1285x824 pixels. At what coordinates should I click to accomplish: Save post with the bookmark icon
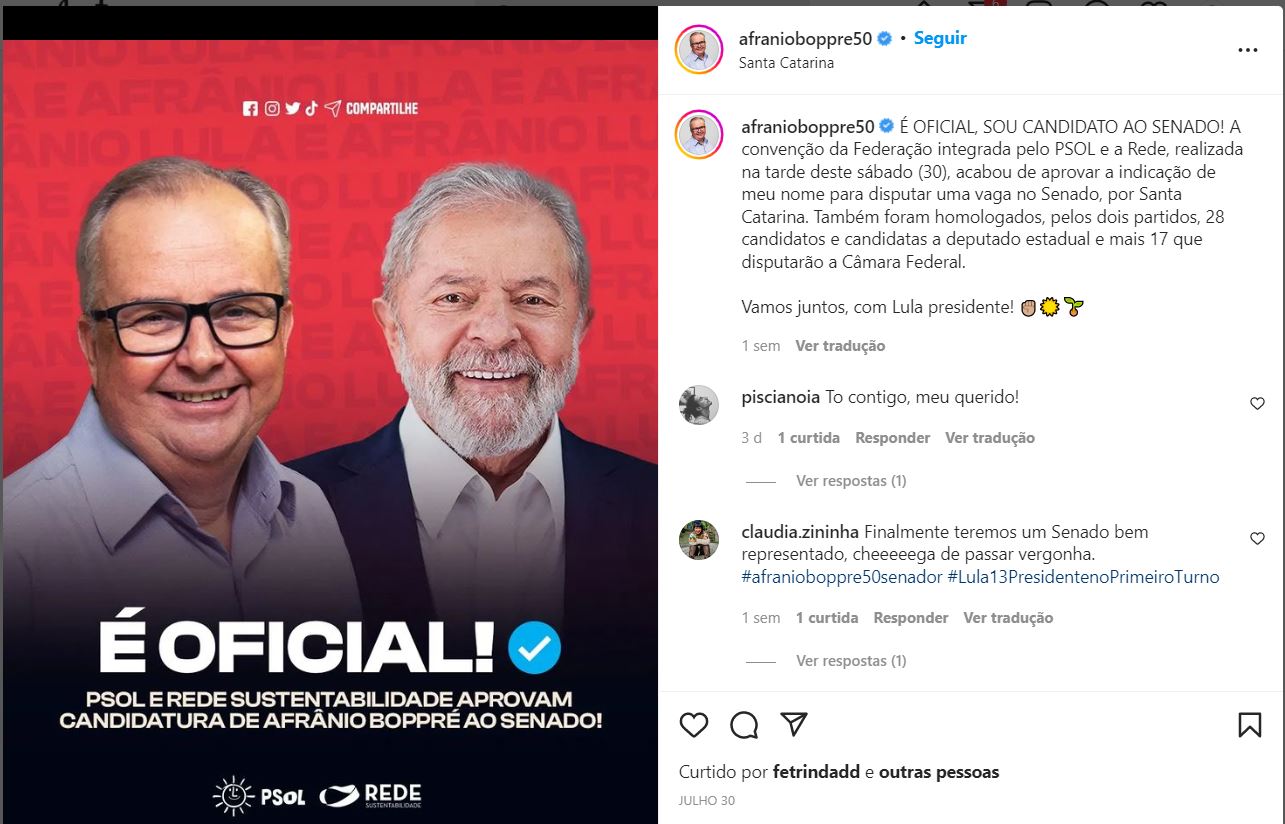pos(1250,725)
